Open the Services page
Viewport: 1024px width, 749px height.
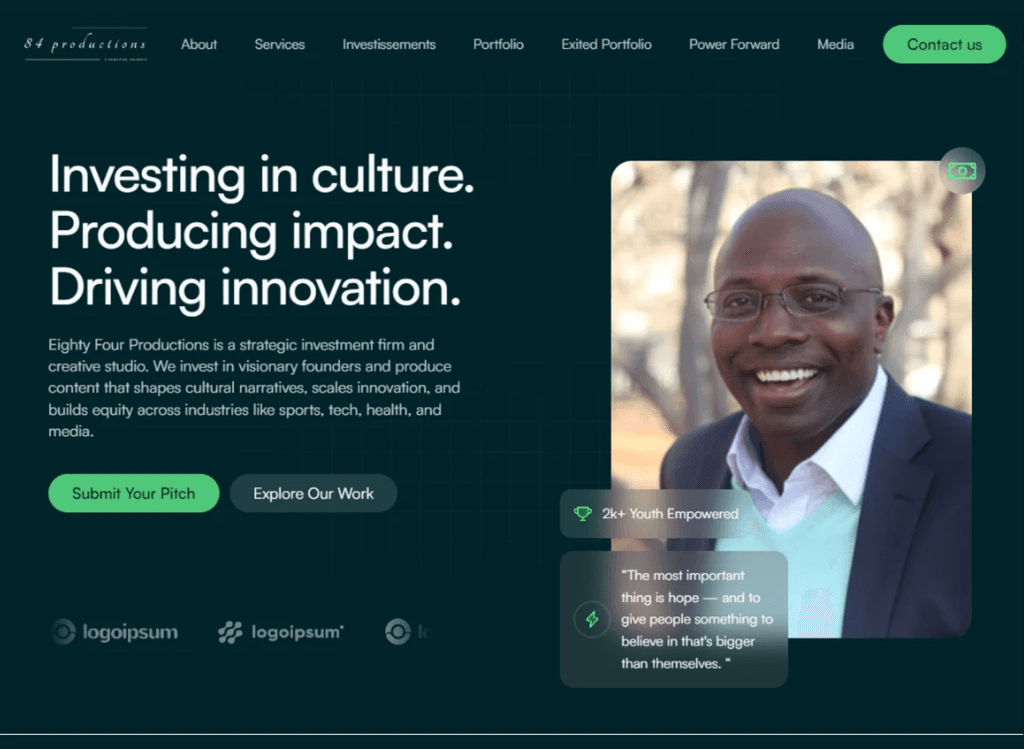[x=280, y=44]
